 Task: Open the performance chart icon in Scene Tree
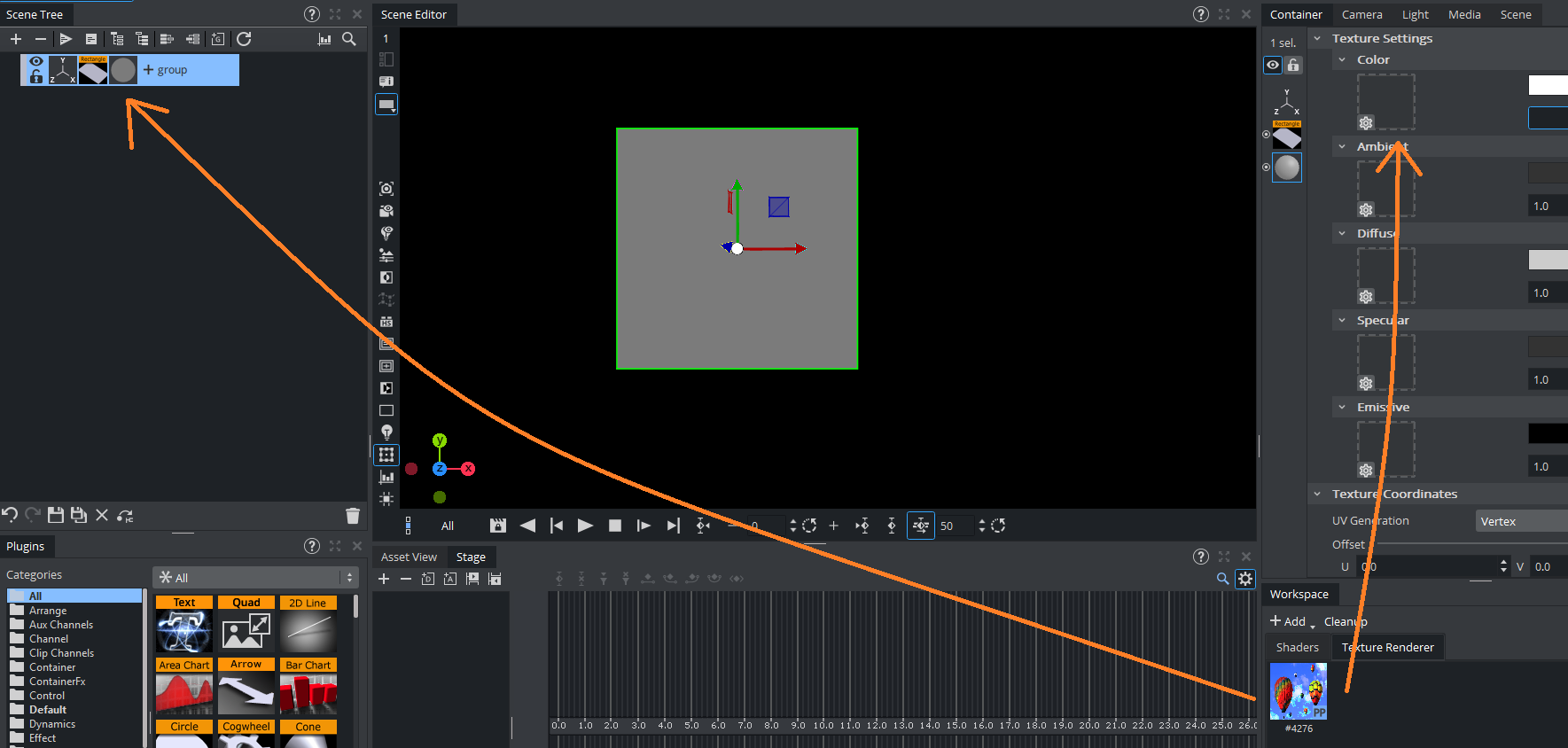click(324, 39)
